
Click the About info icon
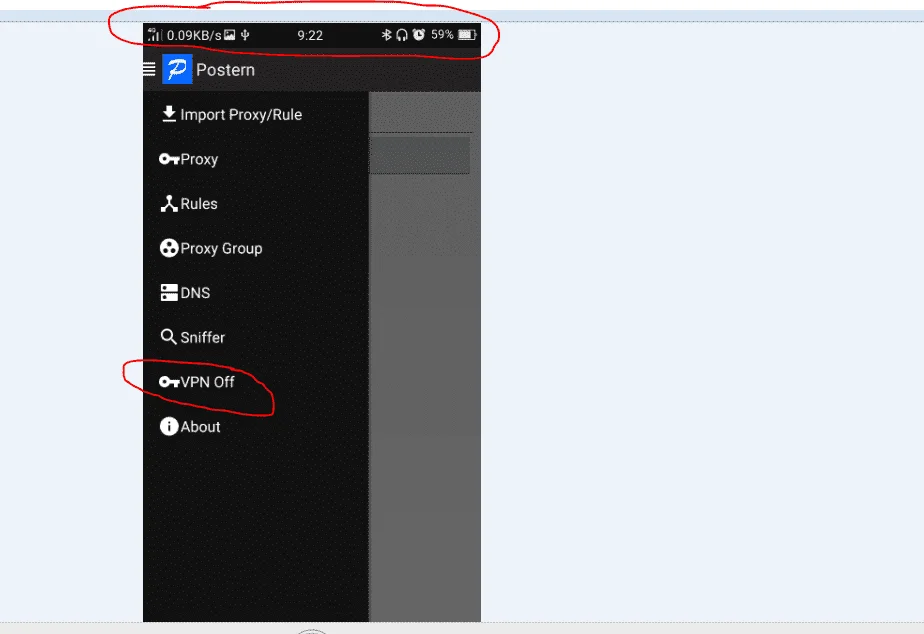pos(169,426)
